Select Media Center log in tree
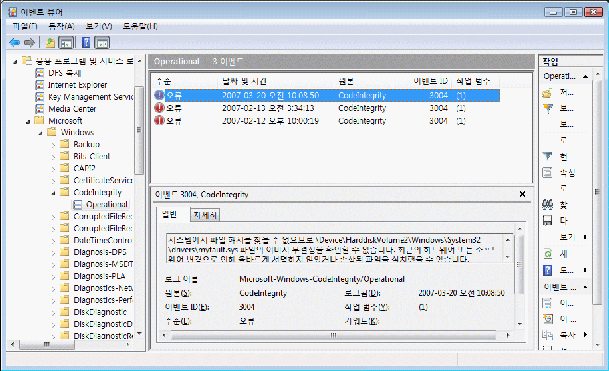This screenshot has width=609, height=371. [x=72, y=109]
